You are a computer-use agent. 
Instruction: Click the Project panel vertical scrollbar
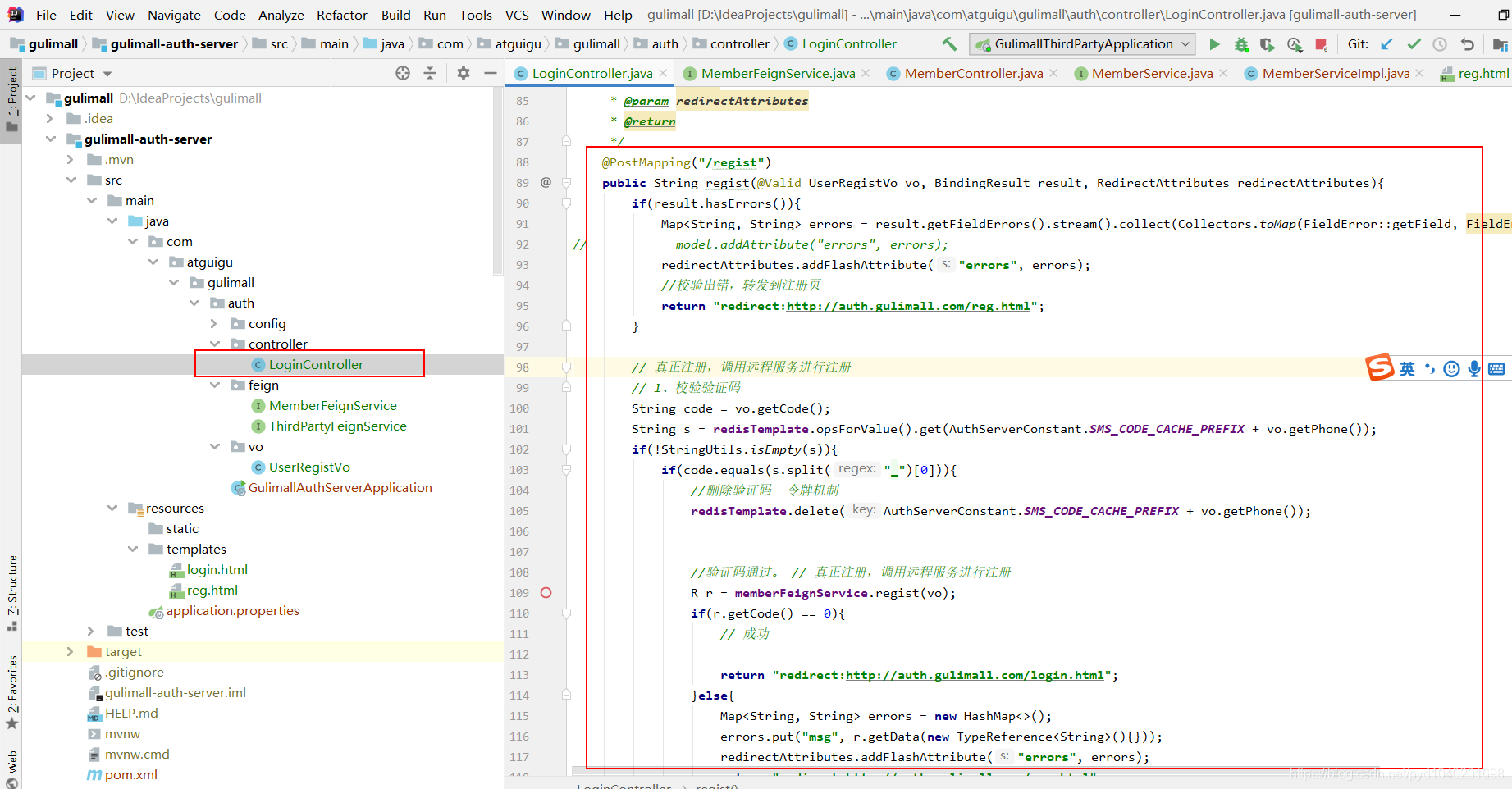(497, 180)
